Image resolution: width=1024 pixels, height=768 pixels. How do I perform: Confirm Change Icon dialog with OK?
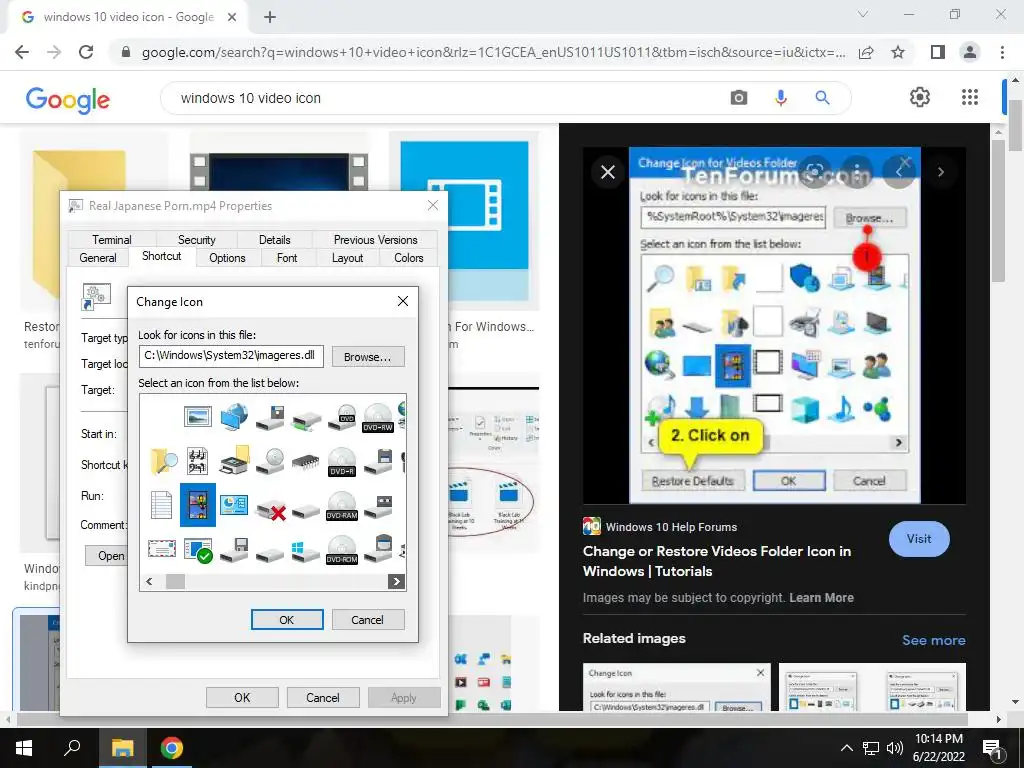287,620
